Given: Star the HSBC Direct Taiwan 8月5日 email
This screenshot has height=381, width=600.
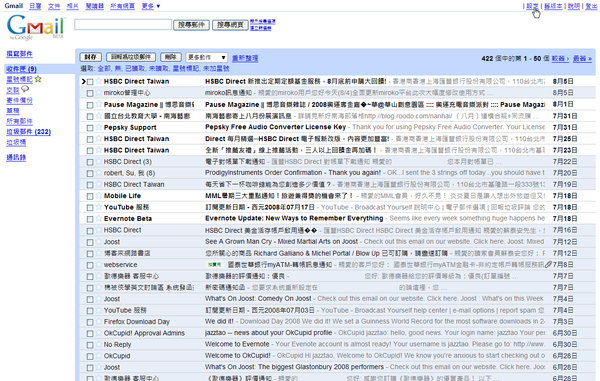Looking at the screenshot, I should point(98,81).
